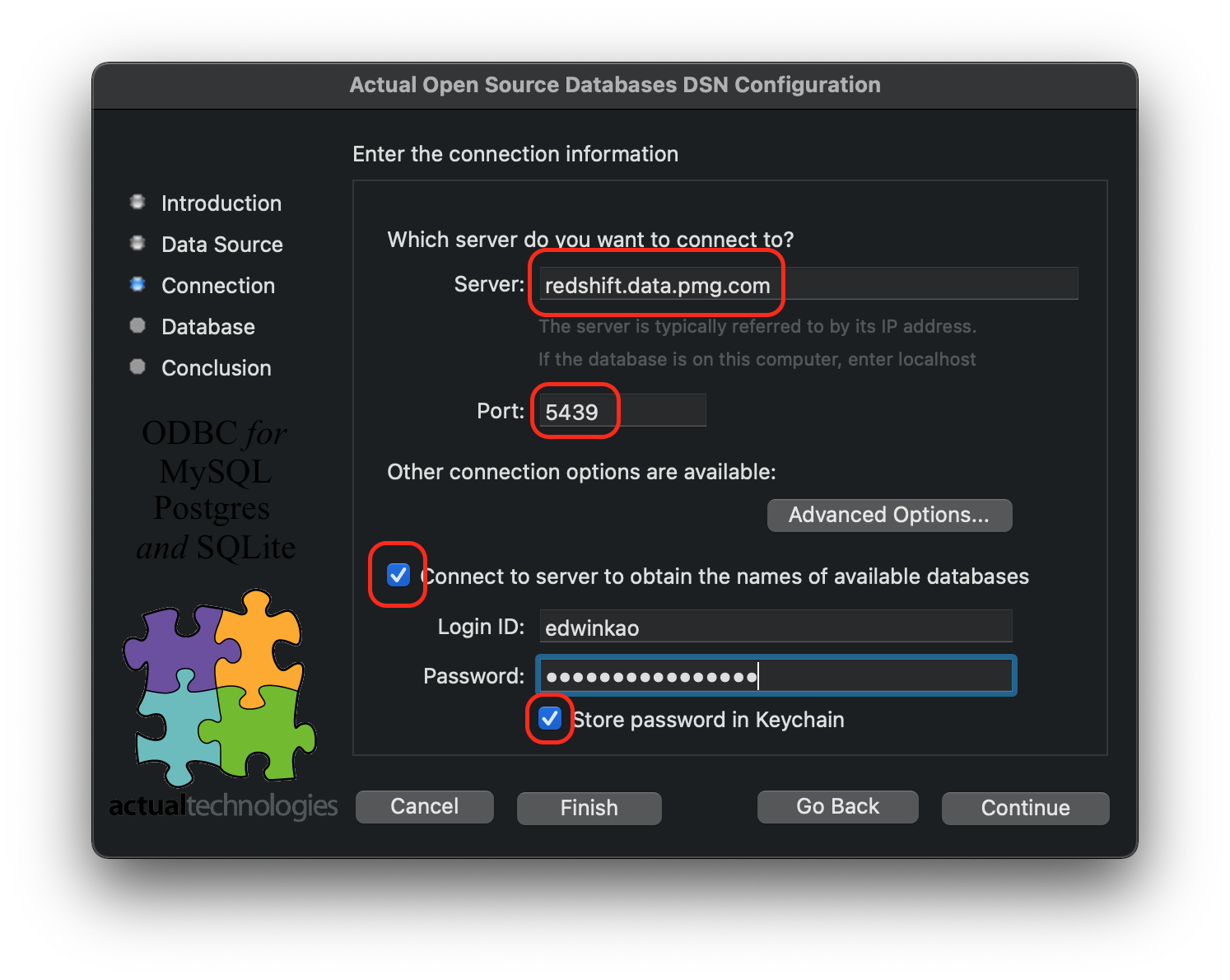
Task: Click the Database step bullet indicator
Action: tap(137, 325)
